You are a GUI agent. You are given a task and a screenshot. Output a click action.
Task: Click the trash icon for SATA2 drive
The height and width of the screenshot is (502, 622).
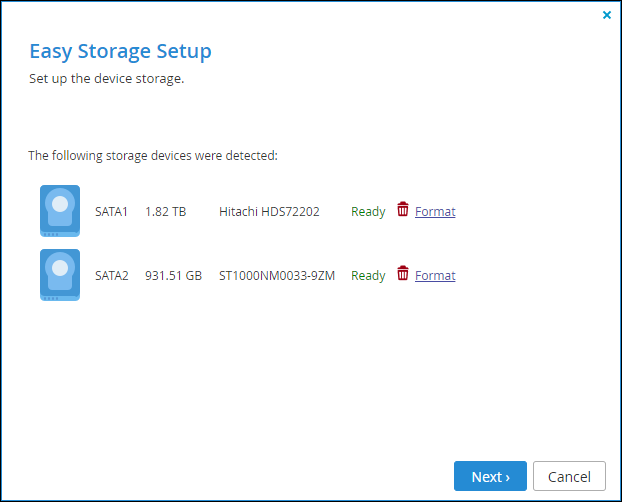[x=403, y=273]
